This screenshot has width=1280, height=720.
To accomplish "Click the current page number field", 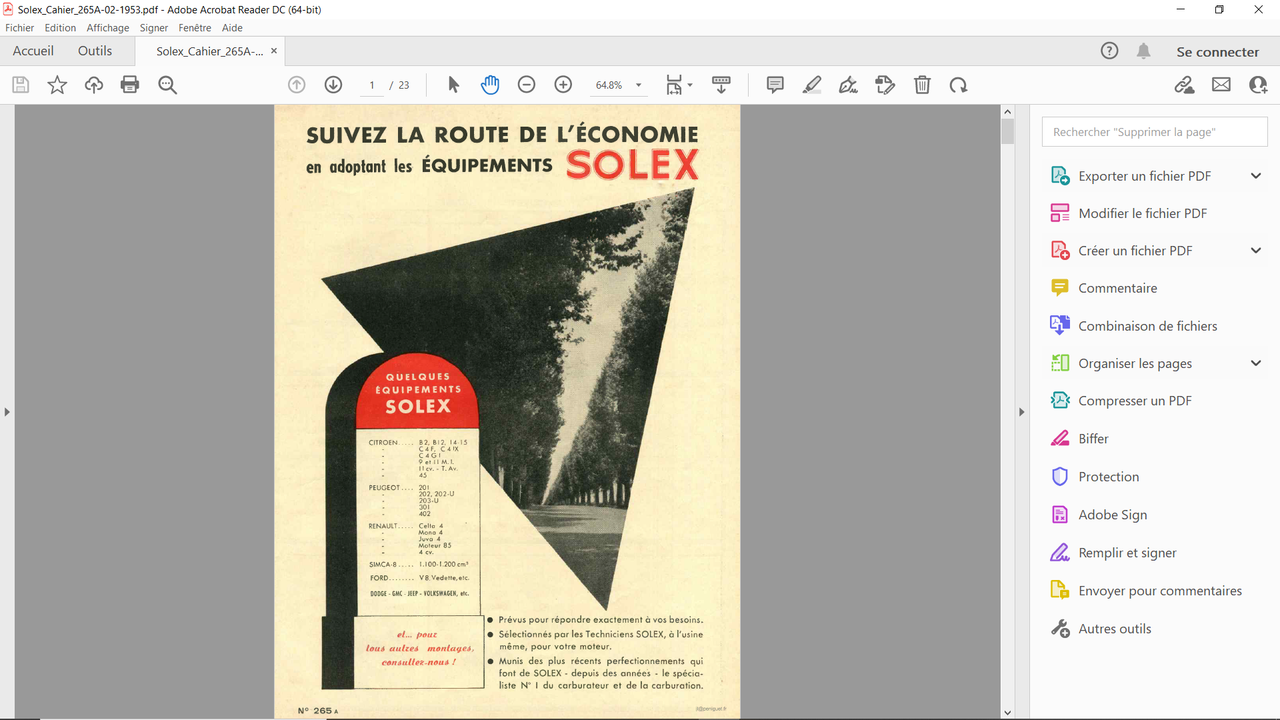I will (372, 85).
